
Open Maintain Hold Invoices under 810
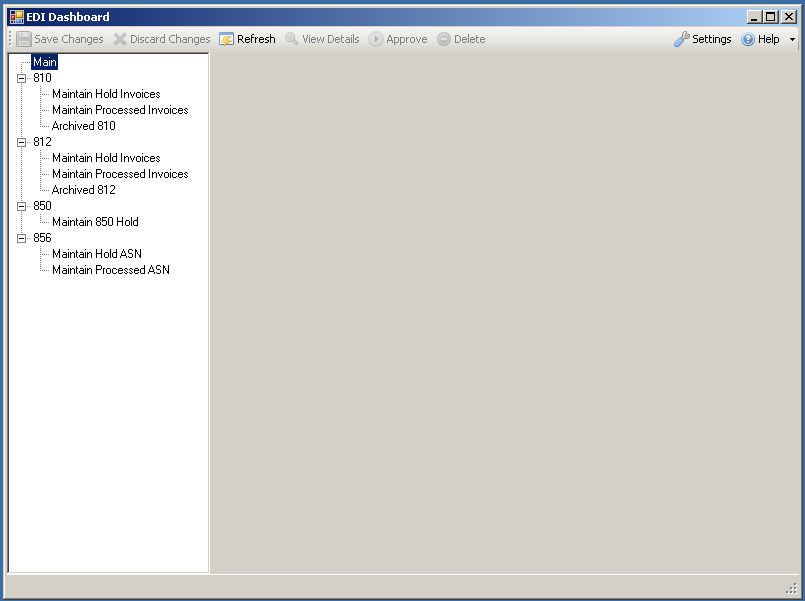tap(106, 94)
